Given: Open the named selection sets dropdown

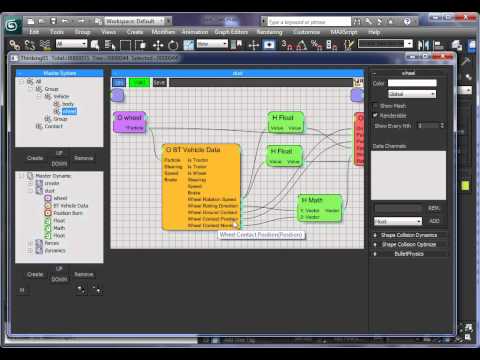Looking at the screenshot, I should (x=385, y=44).
